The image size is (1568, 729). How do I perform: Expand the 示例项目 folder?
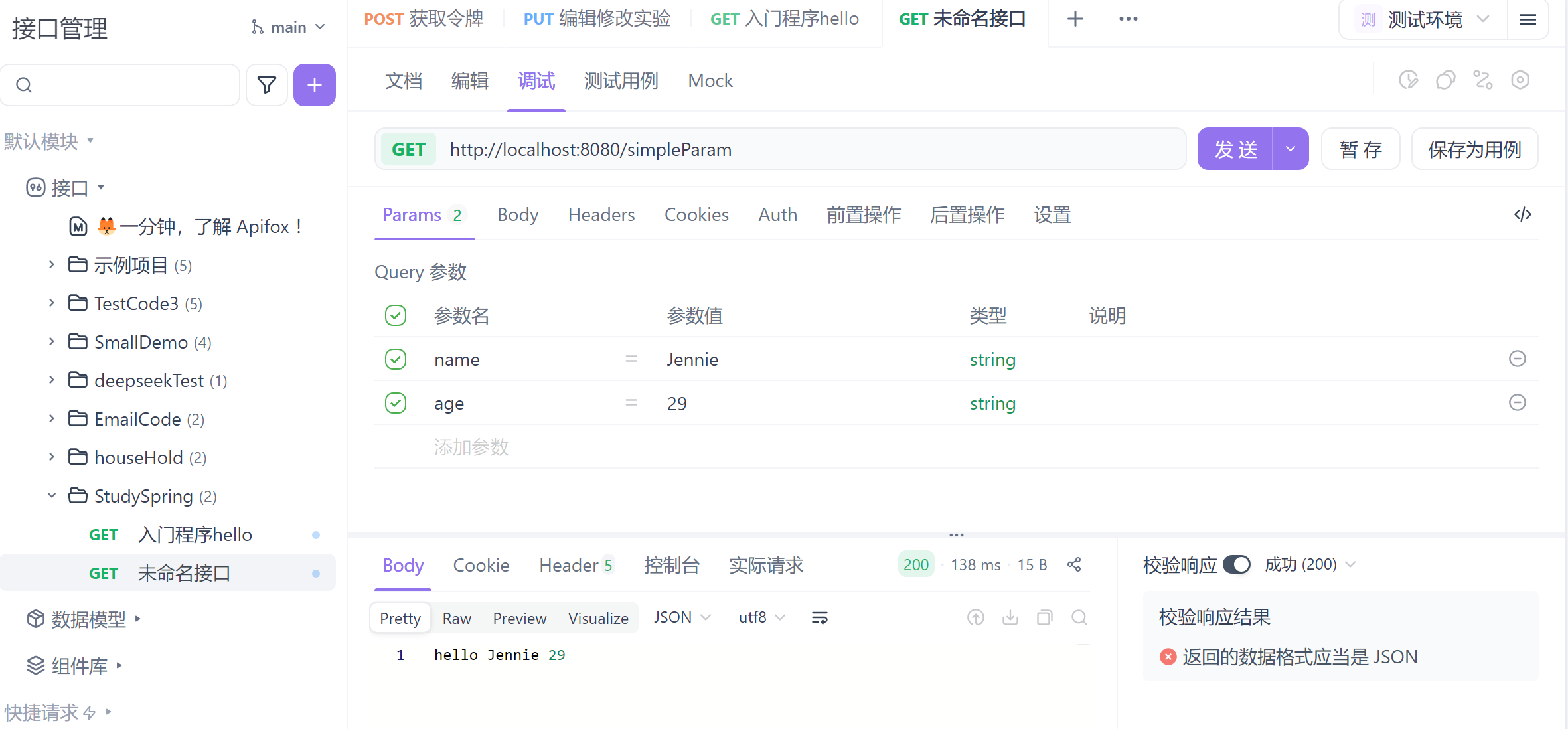[52, 265]
